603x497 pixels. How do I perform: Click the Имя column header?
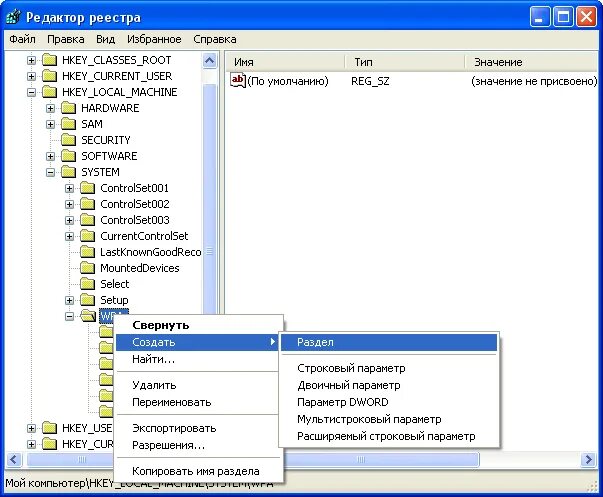(x=285, y=62)
